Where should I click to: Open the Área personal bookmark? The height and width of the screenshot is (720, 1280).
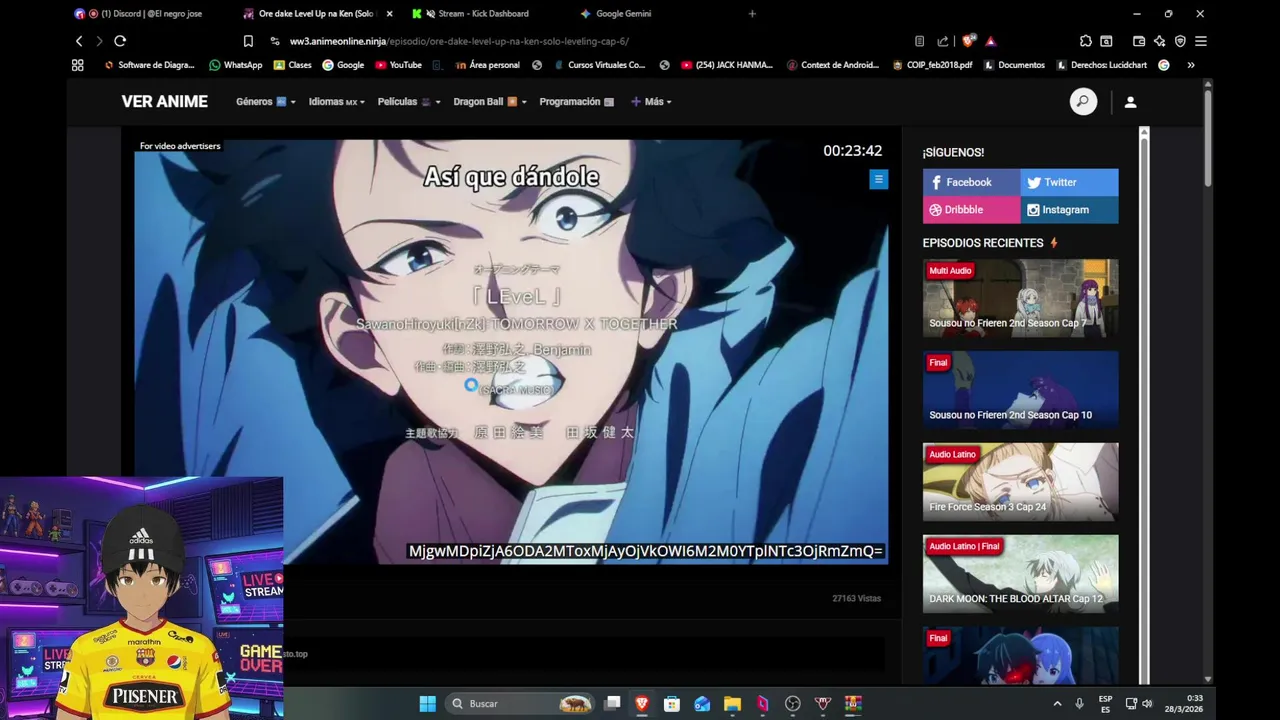coord(487,65)
